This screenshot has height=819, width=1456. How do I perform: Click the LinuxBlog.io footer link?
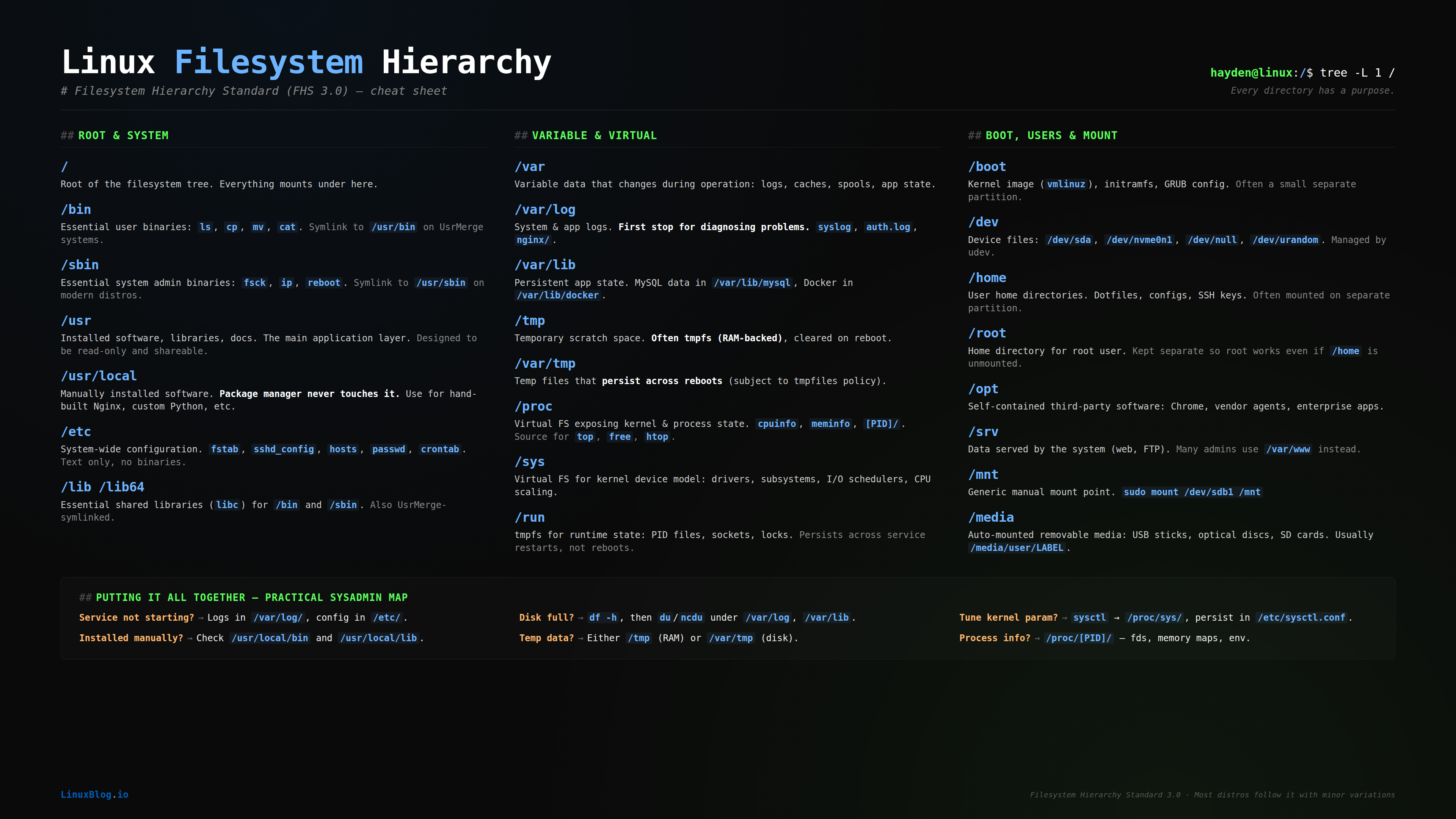point(94,794)
